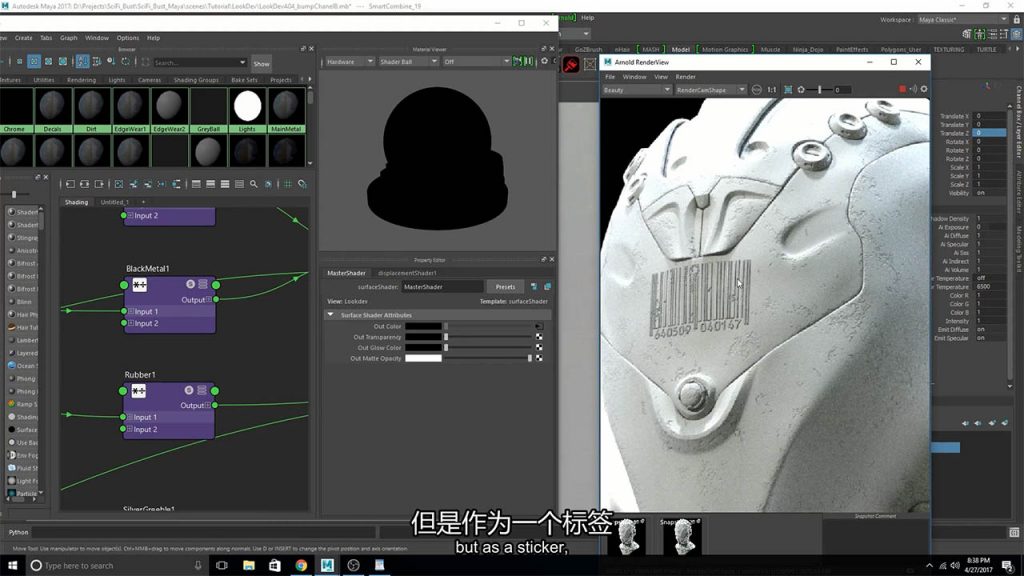The image size is (1024, 576).
Task: Click the BlackMetal1 node swatch icon
Action: [x=140, y=285]
